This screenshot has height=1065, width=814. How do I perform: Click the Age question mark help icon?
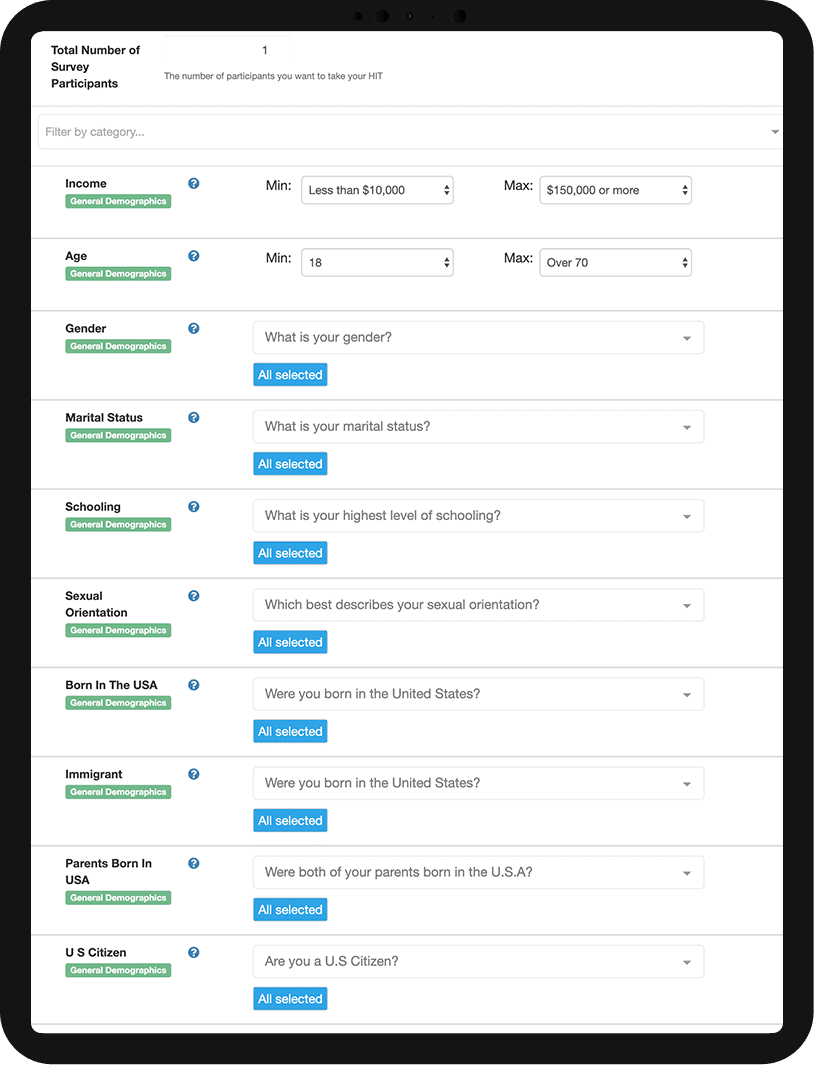[x=193, y=256]
